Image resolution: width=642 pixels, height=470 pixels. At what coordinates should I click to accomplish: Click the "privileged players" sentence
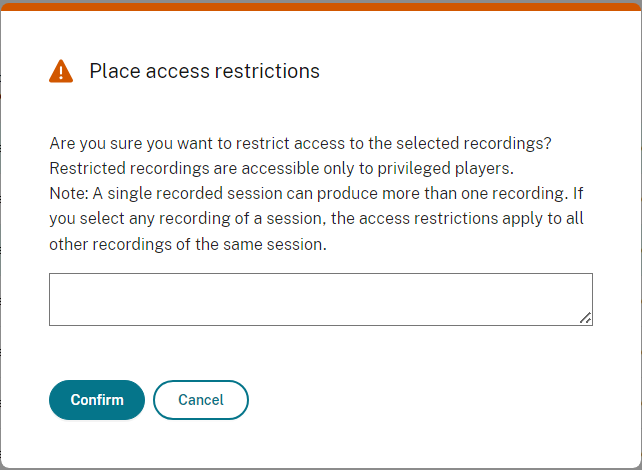tap(281, 168)
